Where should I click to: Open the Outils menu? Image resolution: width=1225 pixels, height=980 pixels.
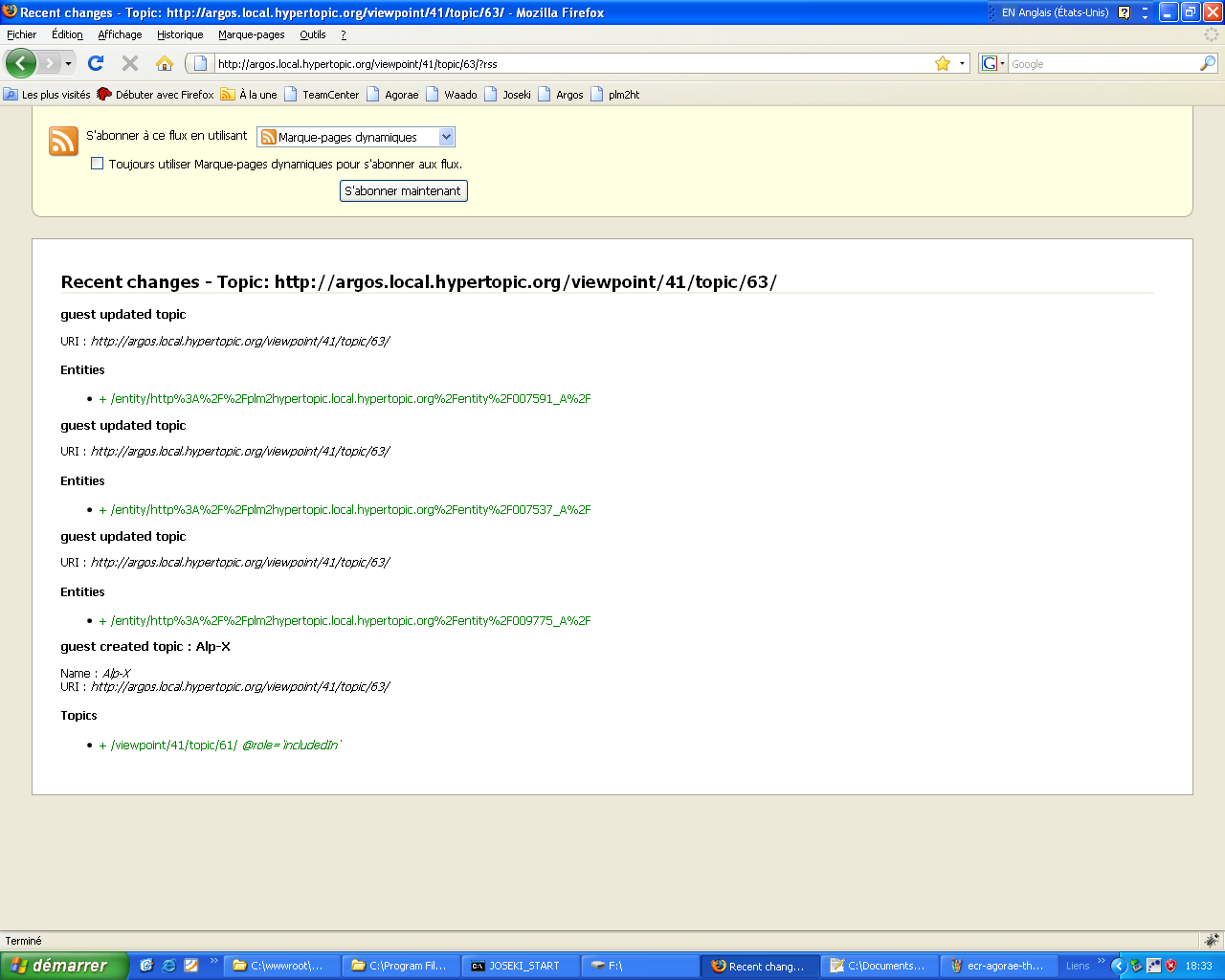click(x=313, y=34)
